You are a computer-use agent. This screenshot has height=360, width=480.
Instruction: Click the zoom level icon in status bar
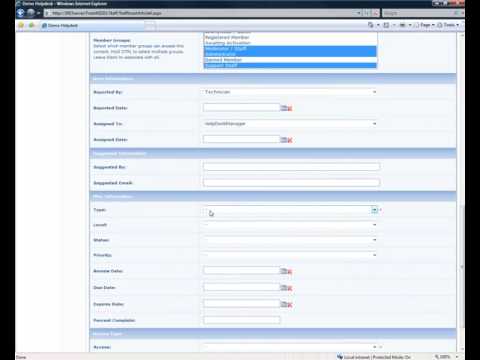point(437,357)
